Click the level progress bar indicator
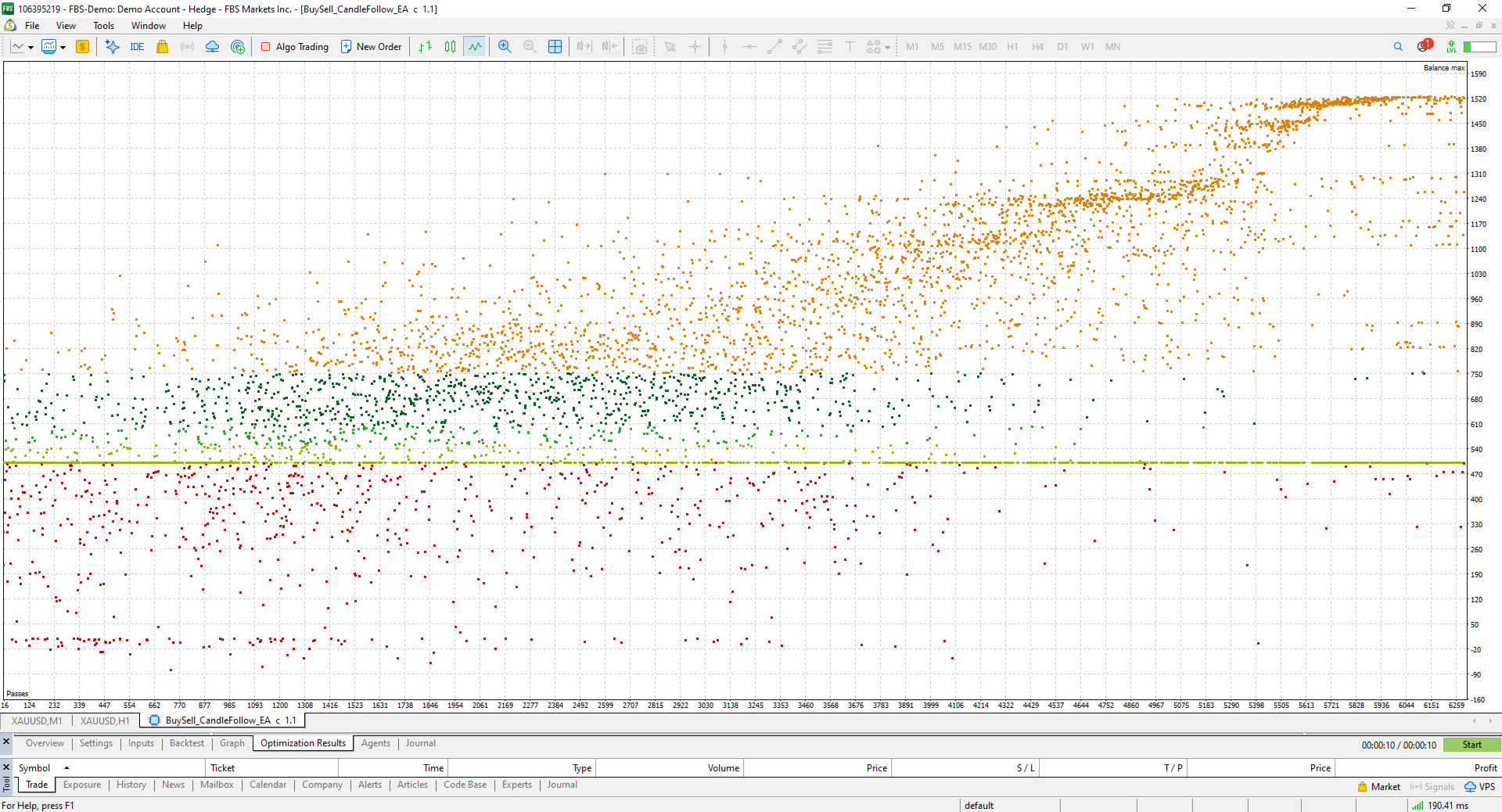 click(x=1480, y=47)
